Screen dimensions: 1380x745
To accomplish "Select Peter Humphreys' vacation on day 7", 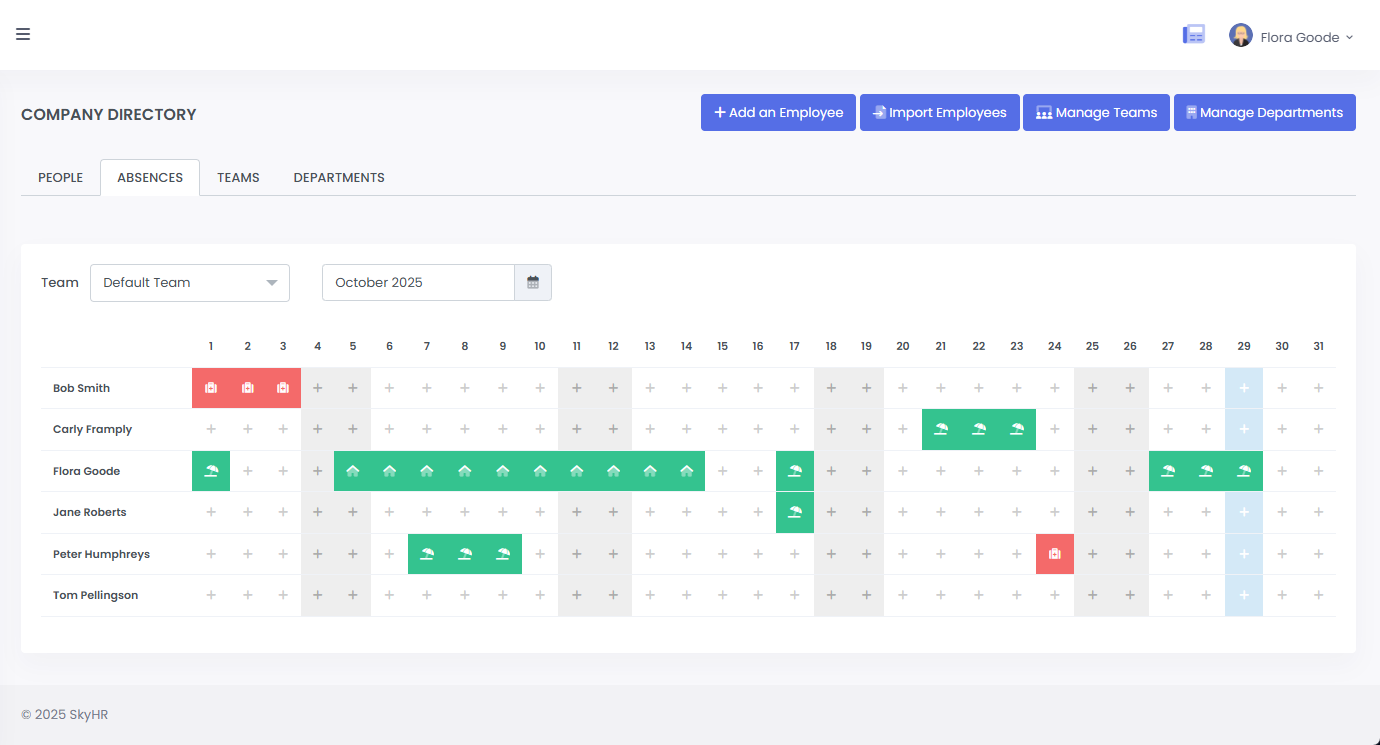I will pyautogui.click(x=427, y=554).
